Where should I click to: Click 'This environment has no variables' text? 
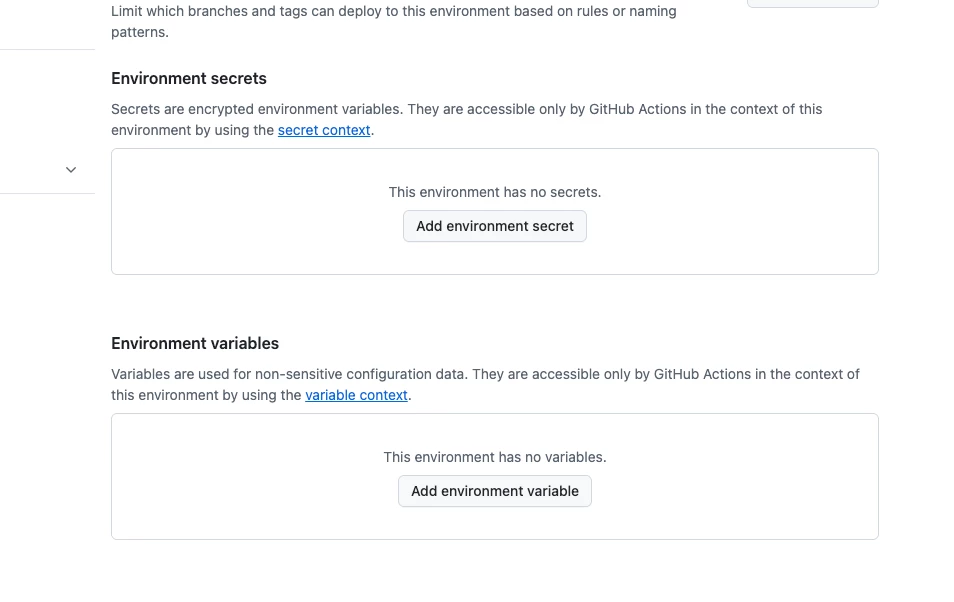[495, 457]
